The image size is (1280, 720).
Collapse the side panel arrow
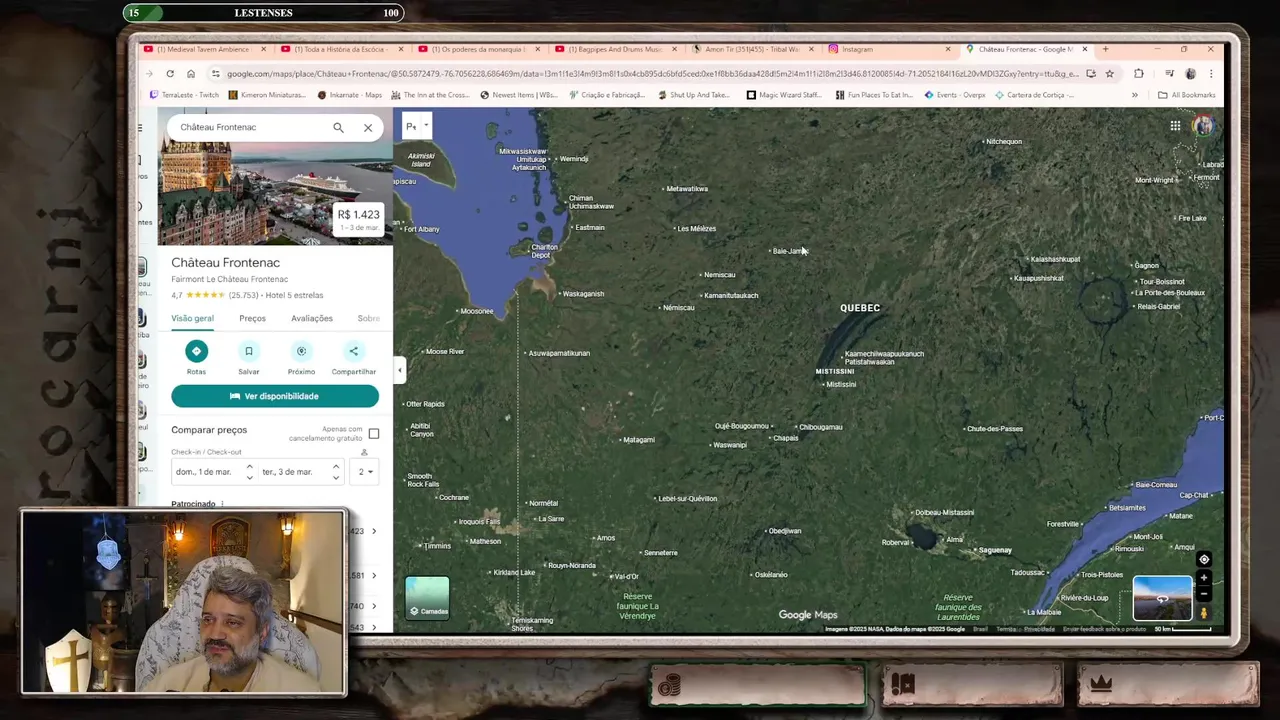point(399,370)
